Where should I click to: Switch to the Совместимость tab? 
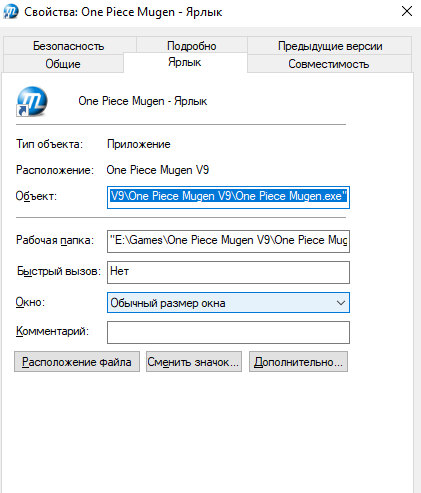[329, 64]
